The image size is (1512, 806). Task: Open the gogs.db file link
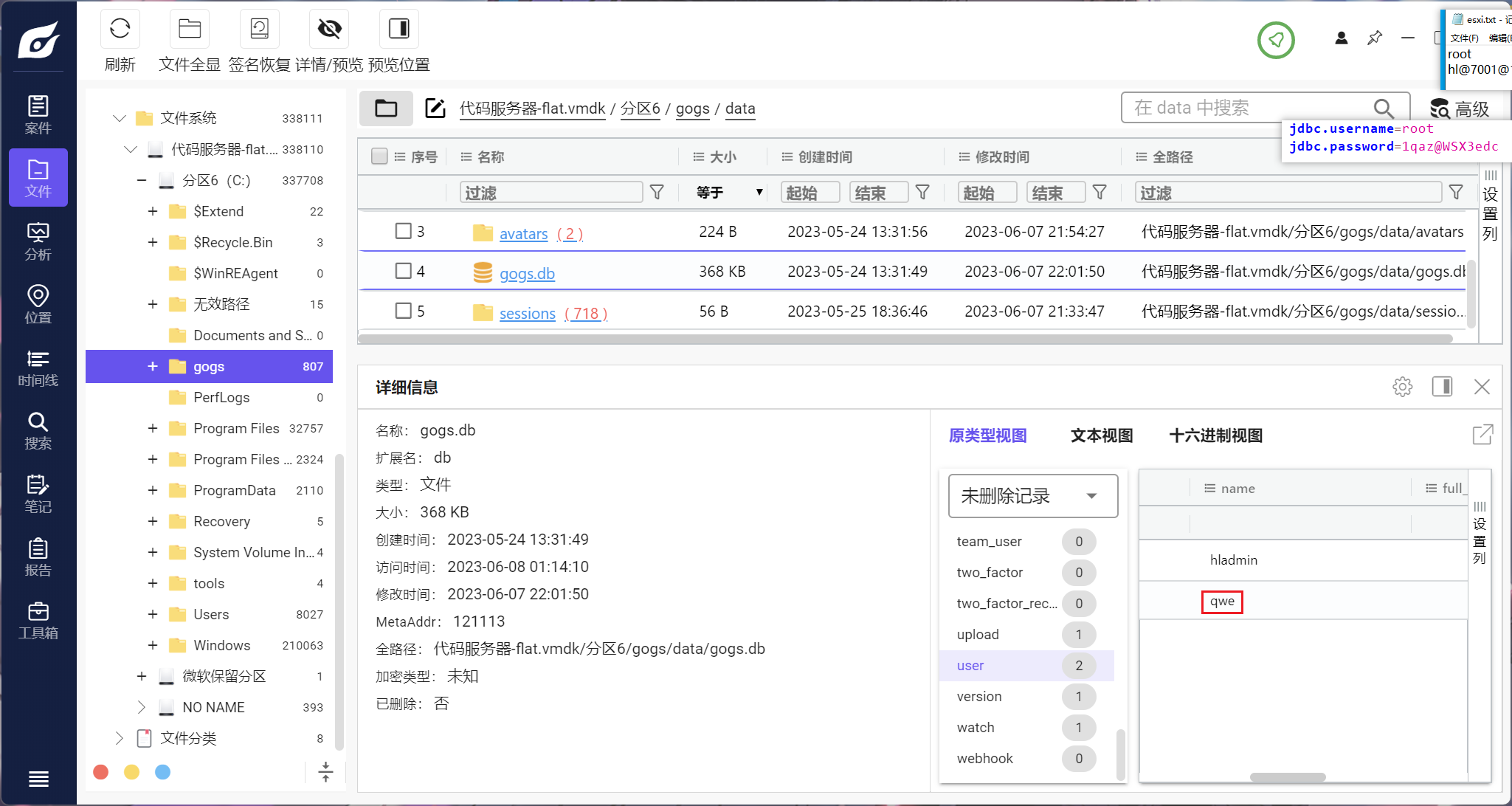(527, 274)
